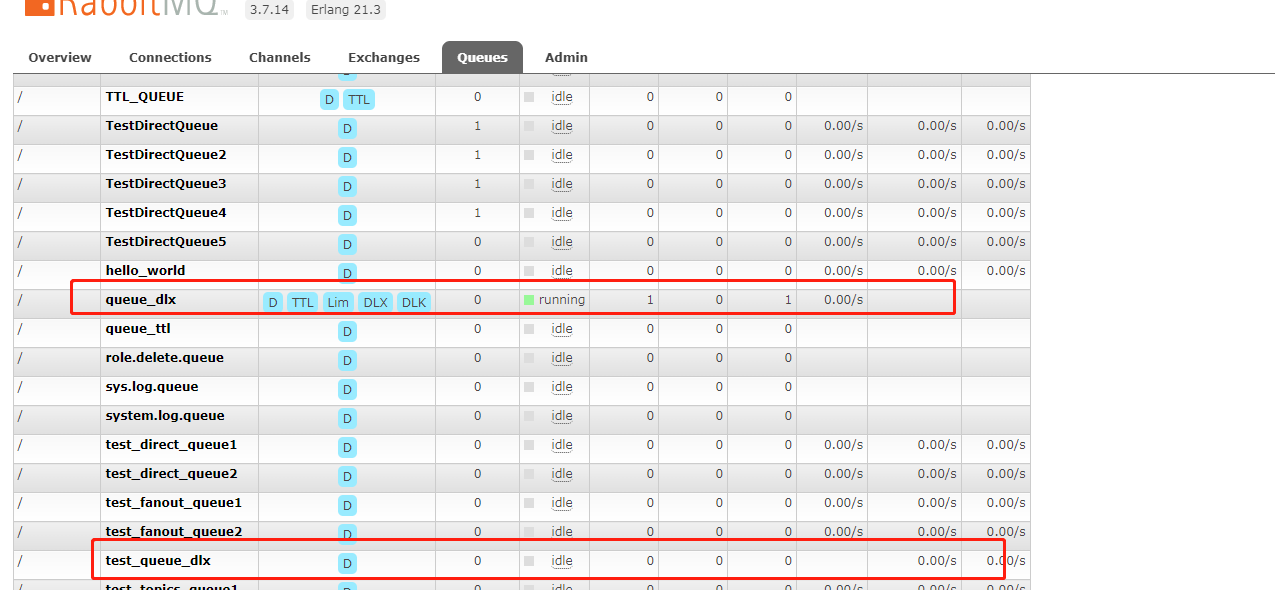Click the D badge on test_queue_dlx row
This screenshot has height=590, width=1275.
point(347,564)
